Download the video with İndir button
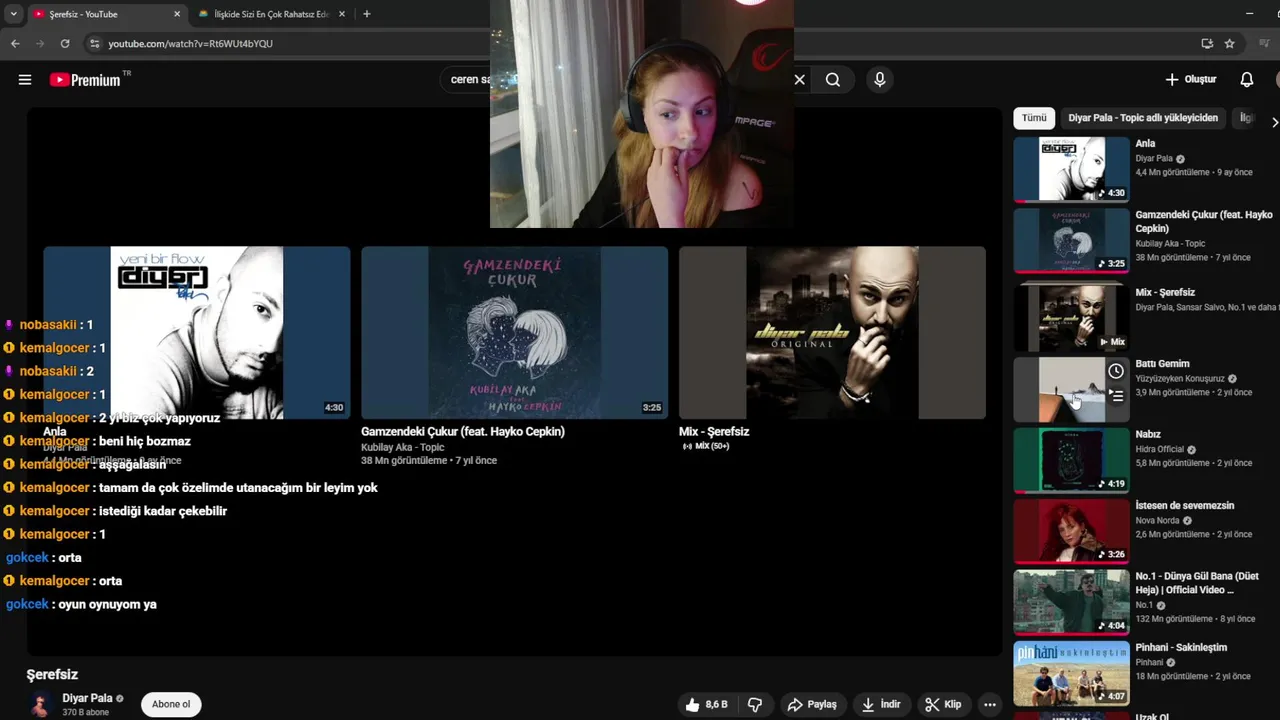1280x720 pixels. (x=881, y=704)
